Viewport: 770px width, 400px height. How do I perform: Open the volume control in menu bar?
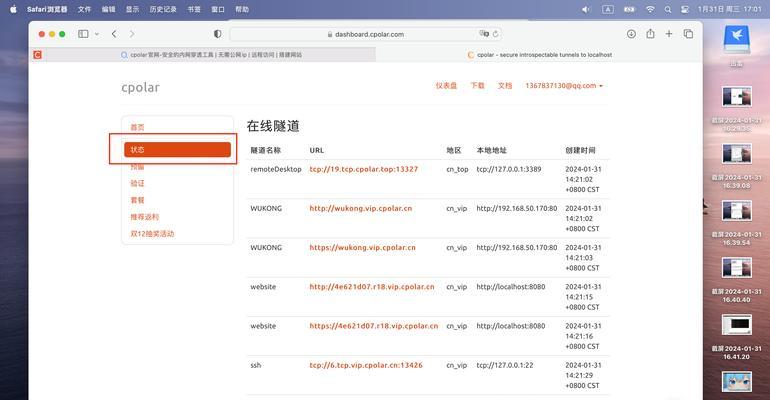pyautogui.click(x=586, y=9)
